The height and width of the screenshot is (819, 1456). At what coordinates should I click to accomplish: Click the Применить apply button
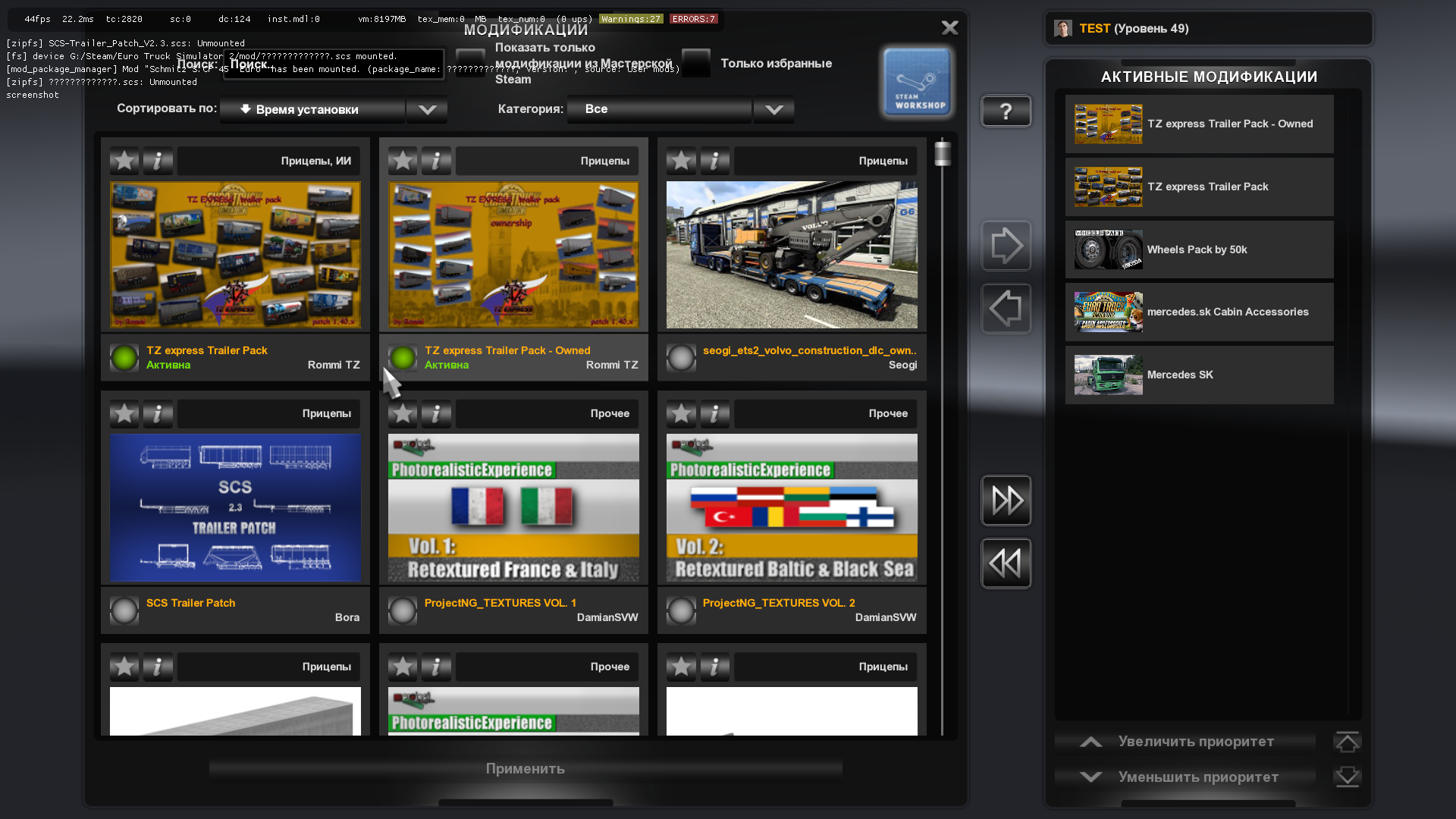pyautogui.click(x=526, y=769)
